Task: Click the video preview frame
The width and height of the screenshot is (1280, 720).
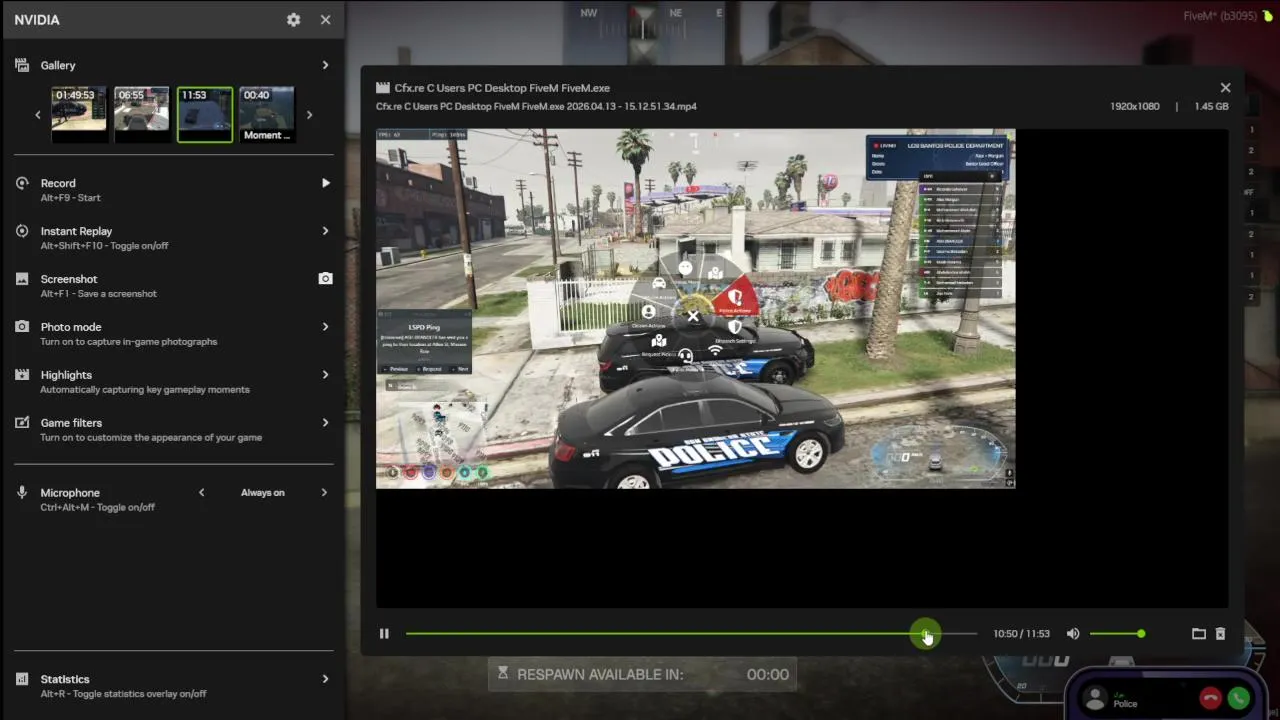Action: 695,308
